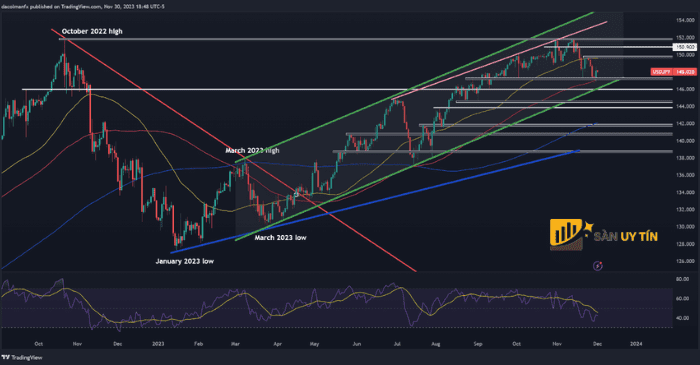The image size is (700, 365).
Task: Click the Aug label on time axis
Action: click(436, 344)
